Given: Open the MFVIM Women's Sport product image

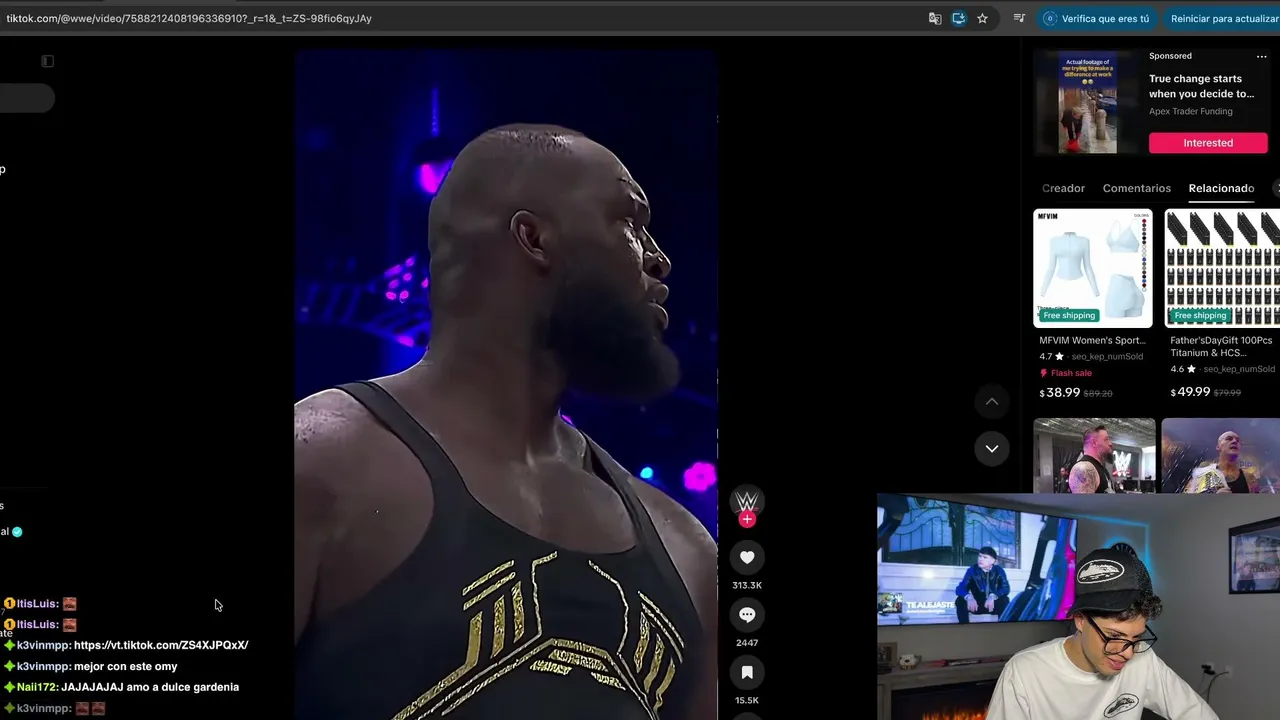Looking at the screenshot, I should click(x=1093, y=268).
